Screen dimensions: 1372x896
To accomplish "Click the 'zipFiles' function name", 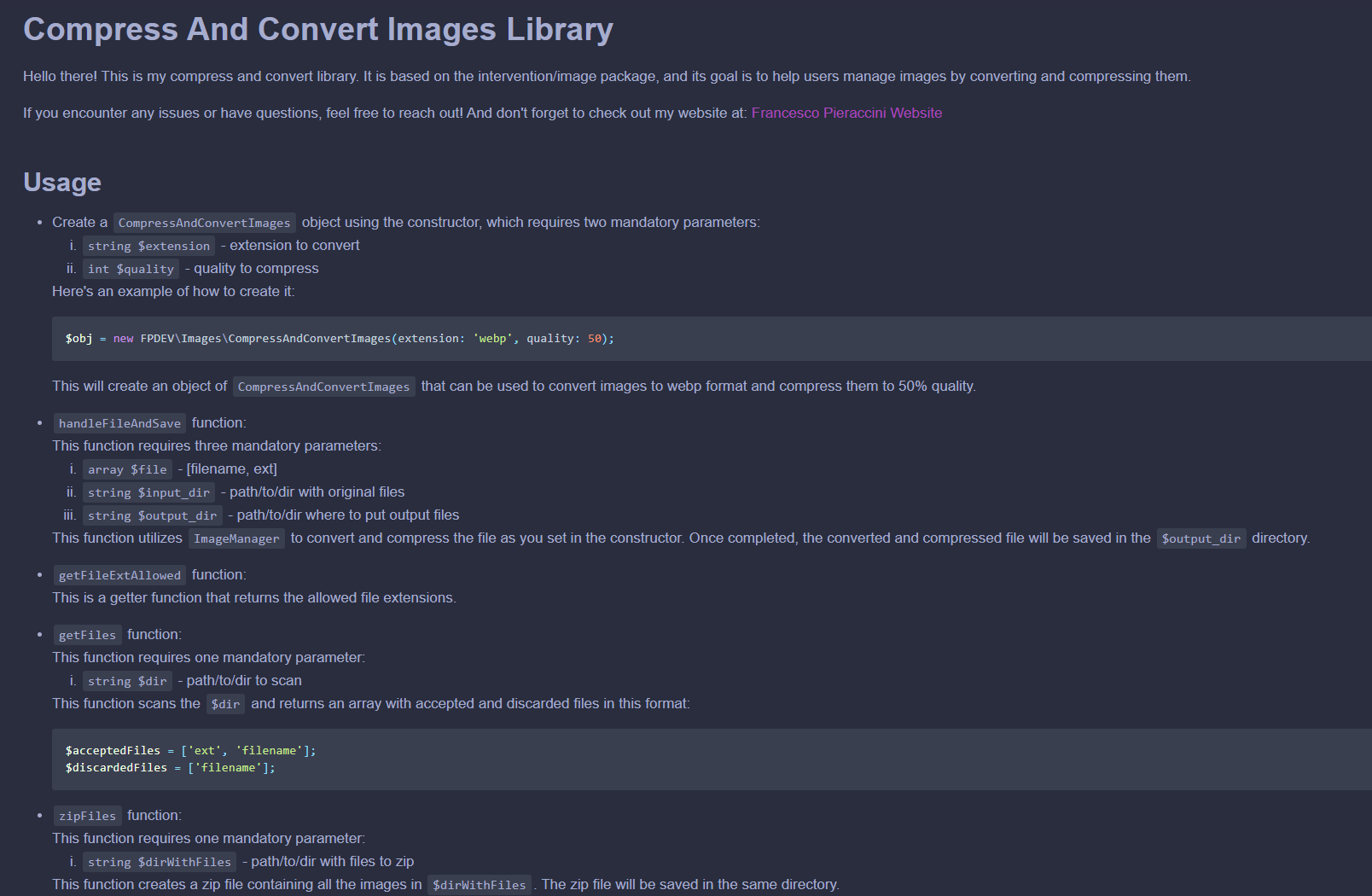I will [87, 816].
